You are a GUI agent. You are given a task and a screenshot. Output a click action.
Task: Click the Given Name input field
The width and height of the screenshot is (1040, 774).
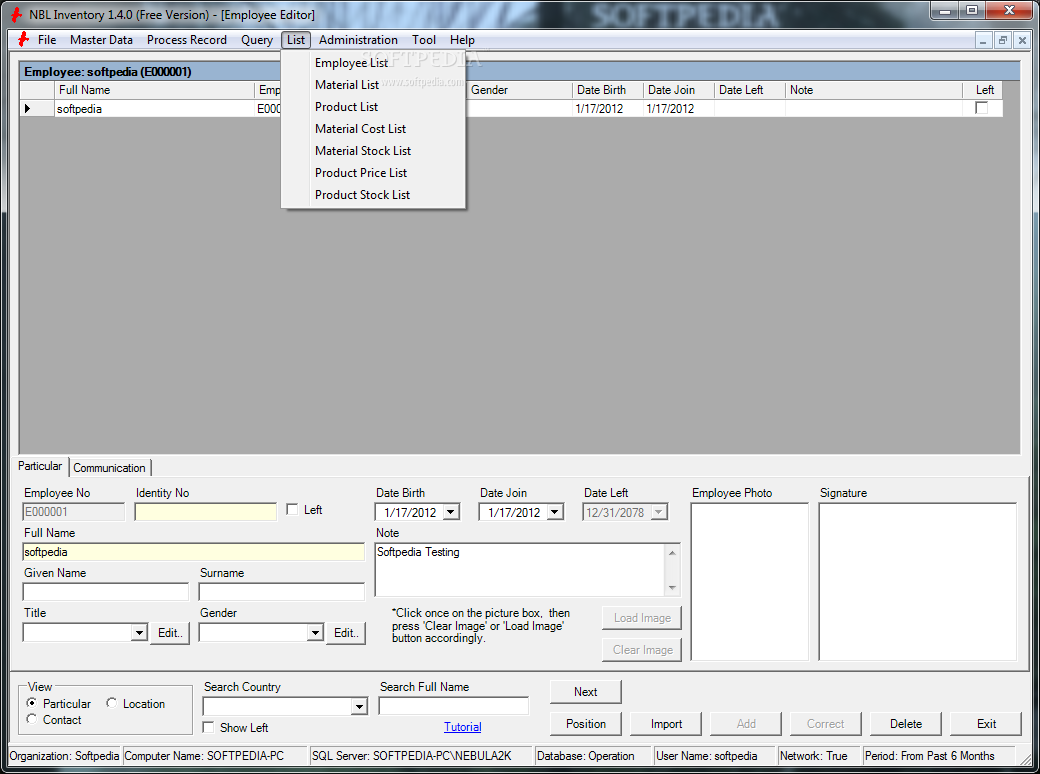point(105,592)
